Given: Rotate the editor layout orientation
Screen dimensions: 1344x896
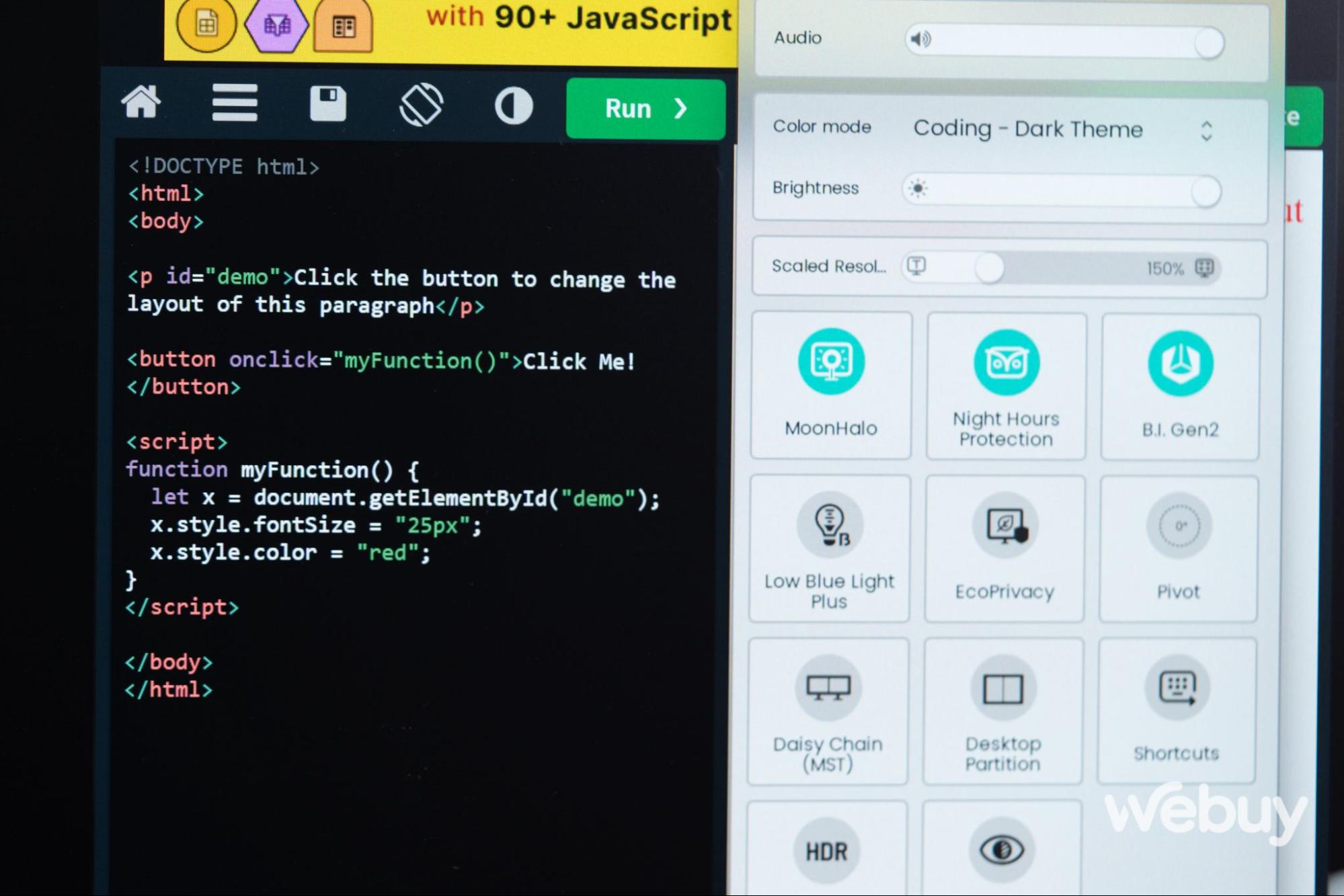Looking at the screenshot, I should [x=422, y=104].
